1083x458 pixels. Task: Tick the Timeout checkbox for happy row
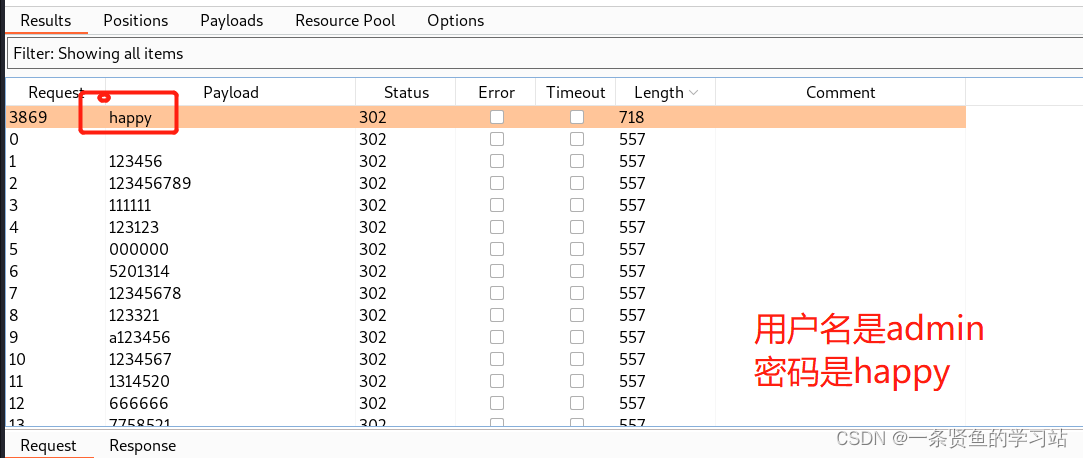[577, 117]
